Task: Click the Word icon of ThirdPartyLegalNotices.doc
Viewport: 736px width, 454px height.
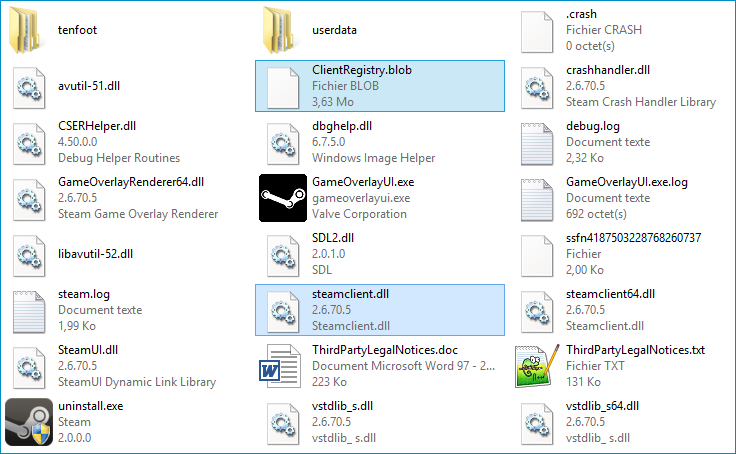Action: click(x=280, y=366)
